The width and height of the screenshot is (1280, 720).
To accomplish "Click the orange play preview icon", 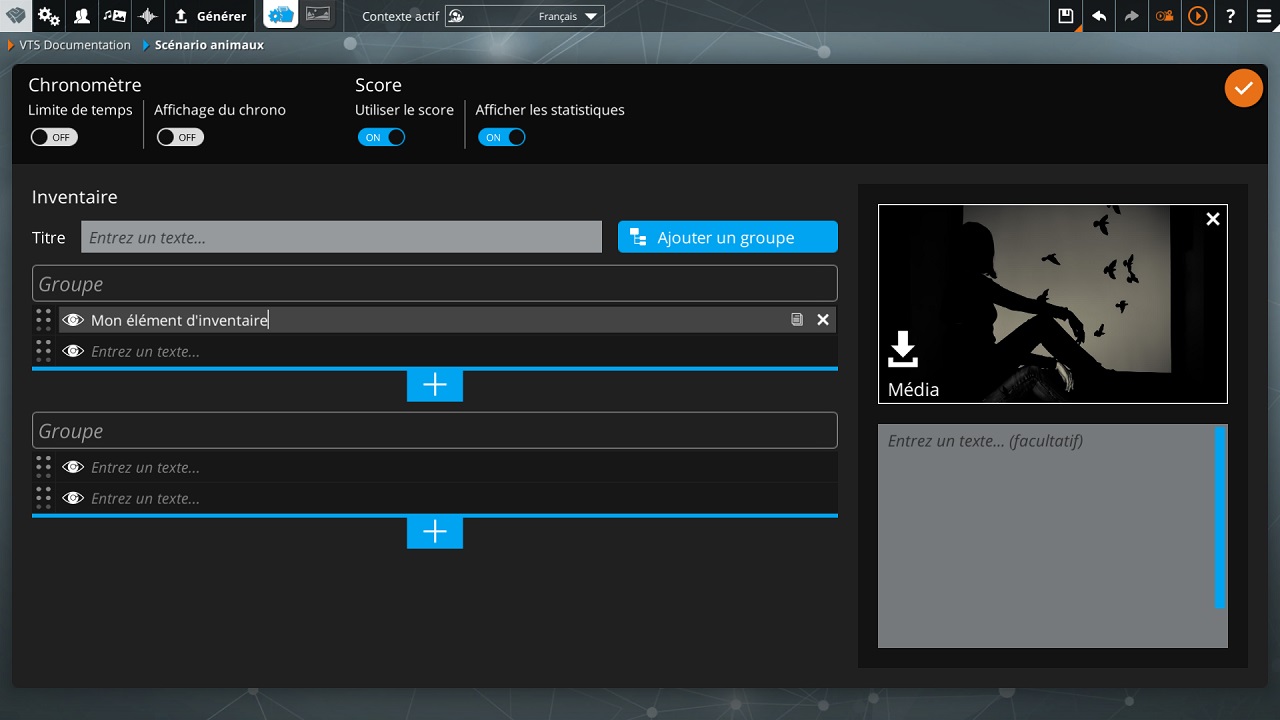I will point(1198,15).
